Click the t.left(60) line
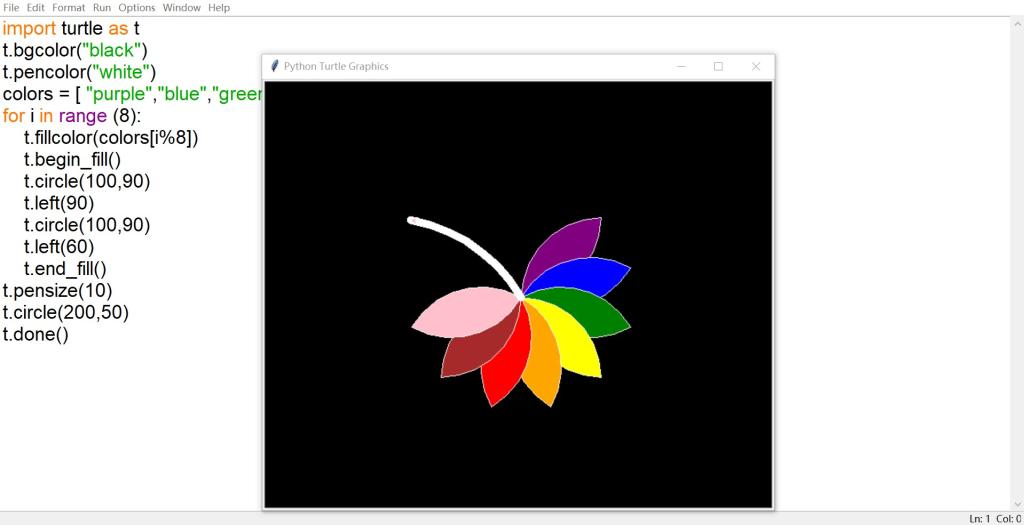This screenshot has width=1024, height=525. click(x=59, y=247)
